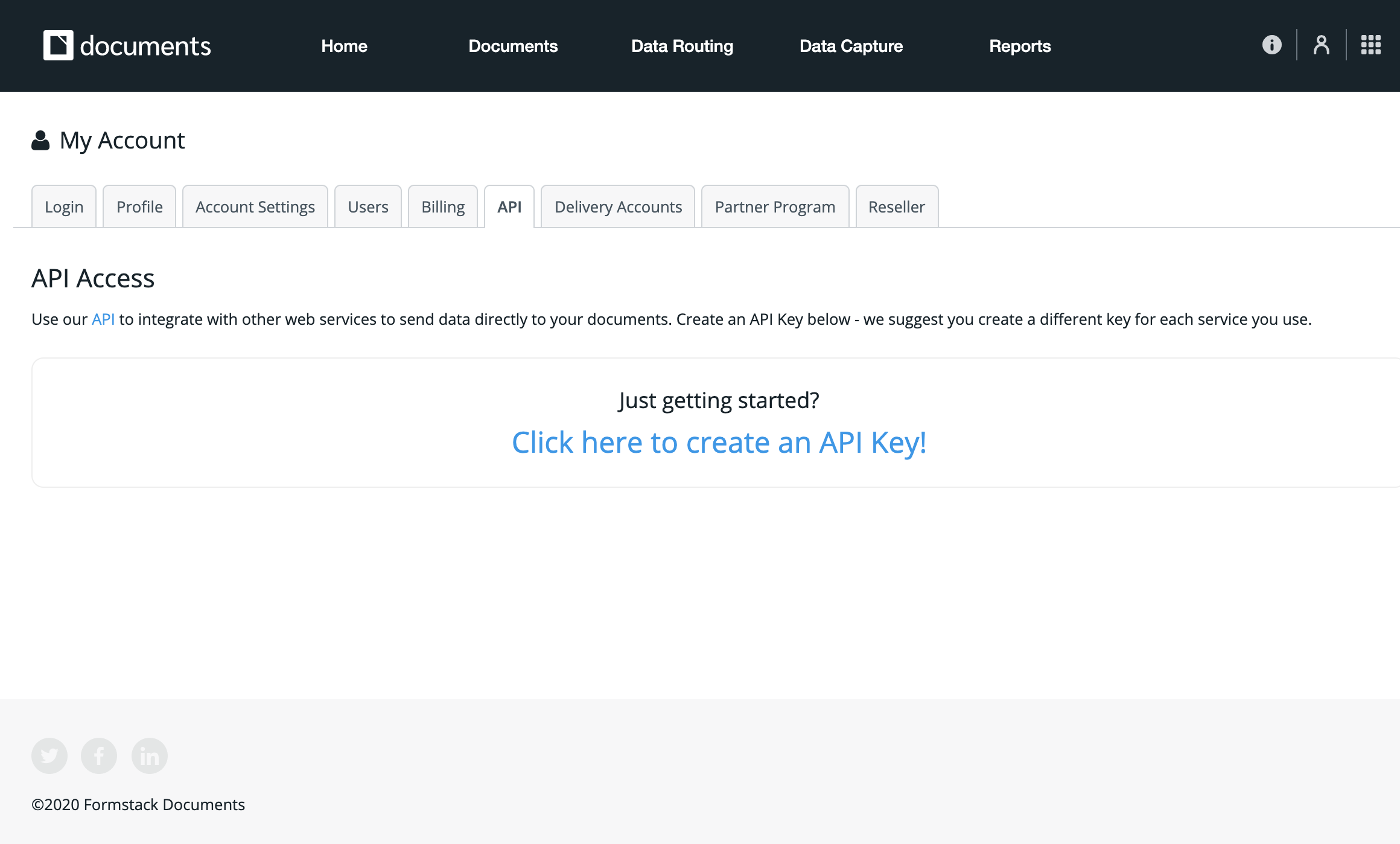Open the LinkedIn social icon
1400x844 pixels.
click(149, 755)
